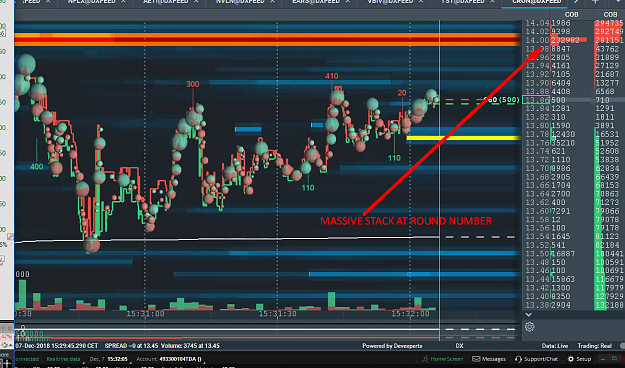
Task: Add a new chart tab with plus
Action: point(595,2)
